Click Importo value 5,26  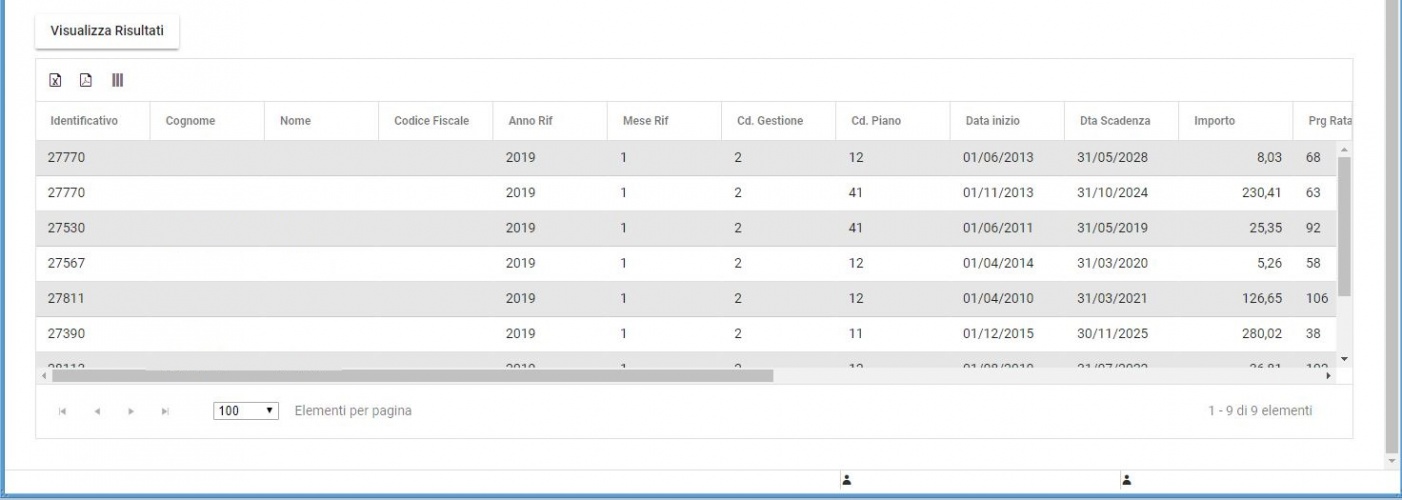coord(1269,264)
